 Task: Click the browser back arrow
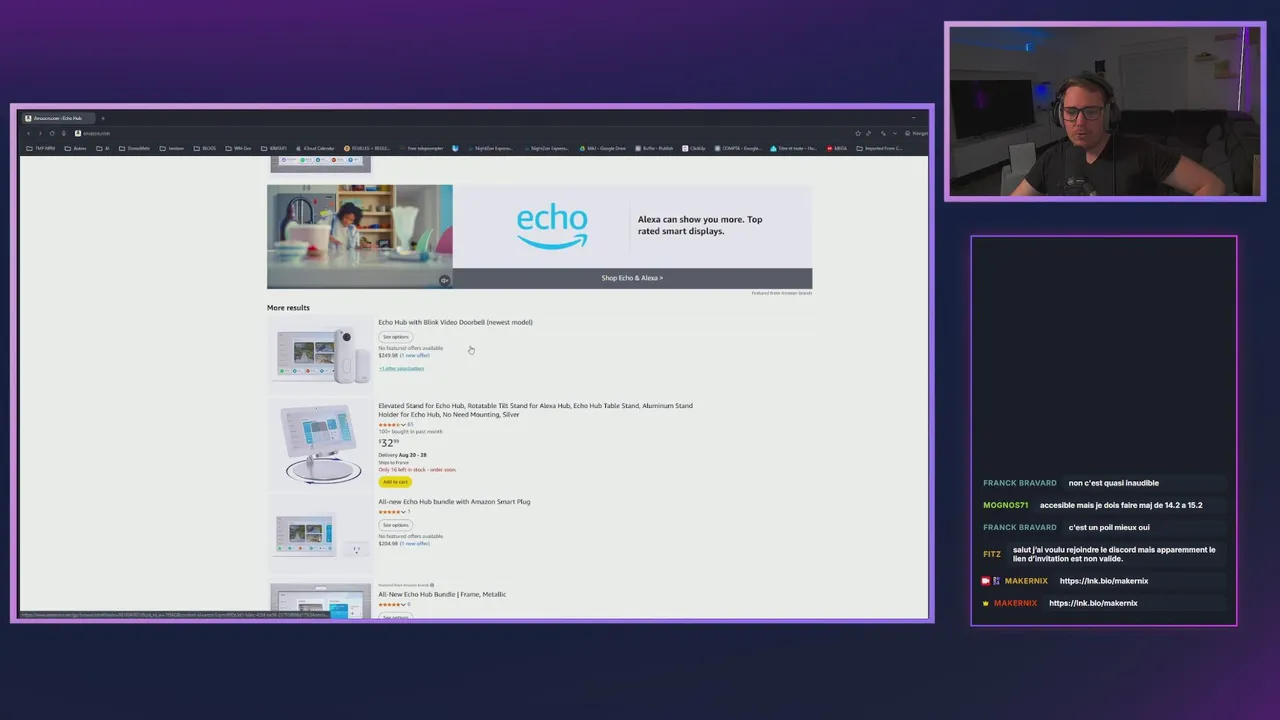(x=28, y=133)
